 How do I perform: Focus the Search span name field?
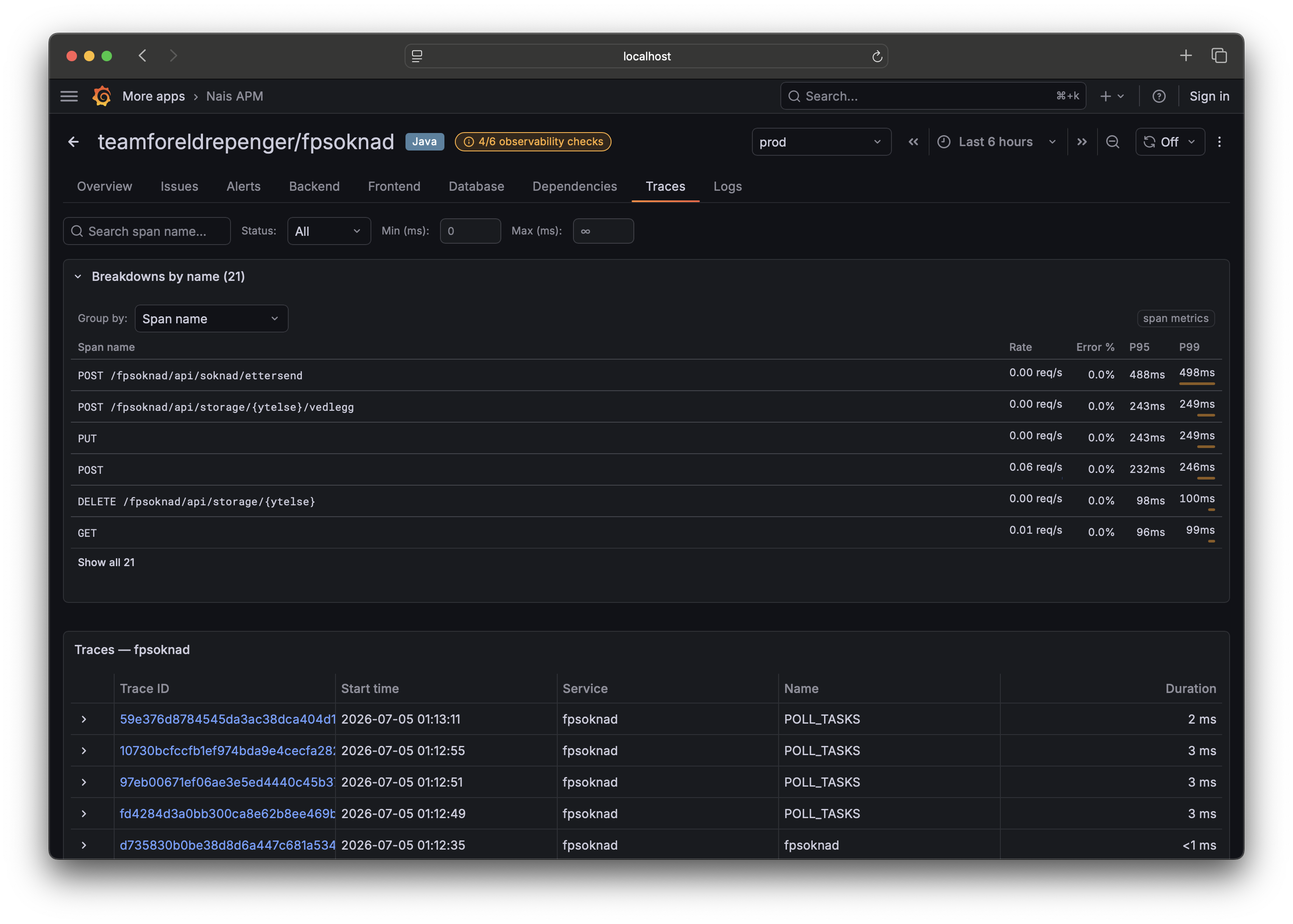tap(147, 231)
